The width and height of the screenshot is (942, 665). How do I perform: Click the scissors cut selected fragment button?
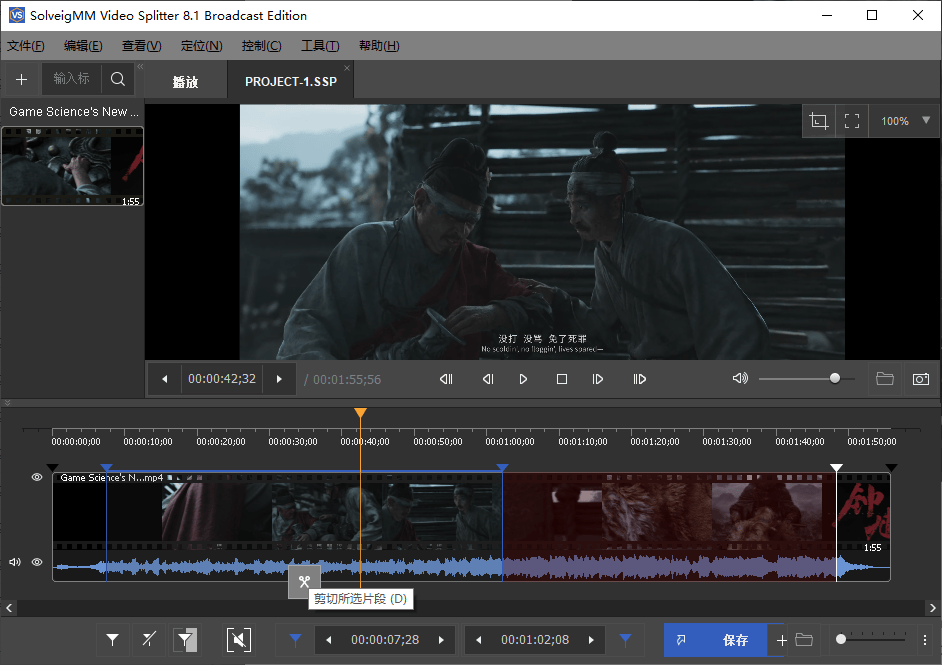pyautogui.click(x=304, y=581)
